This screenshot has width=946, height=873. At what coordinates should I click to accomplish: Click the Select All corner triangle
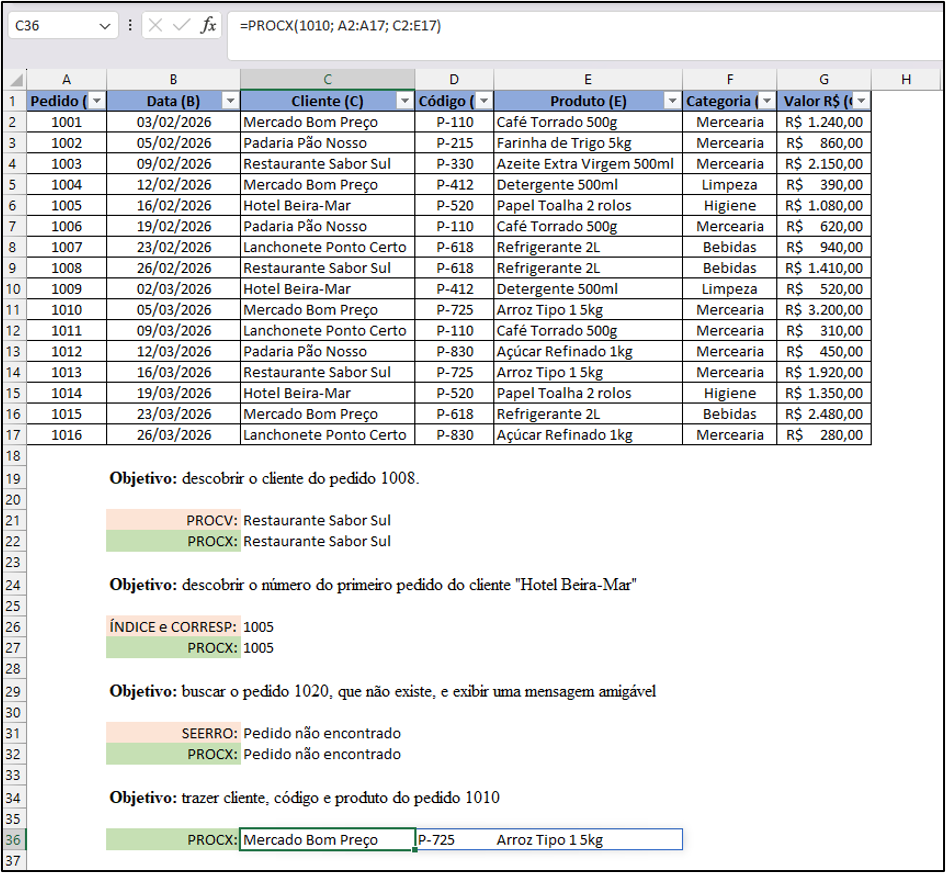tap(16, 80)
